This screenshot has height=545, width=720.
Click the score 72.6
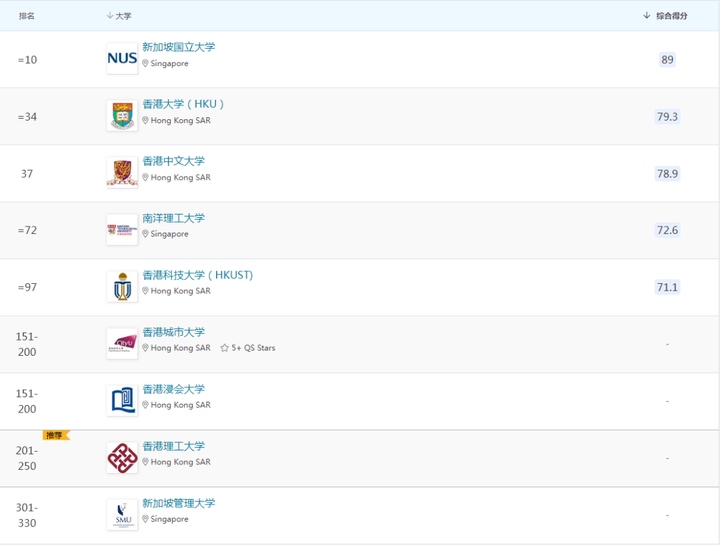click(x=667, y=230)
